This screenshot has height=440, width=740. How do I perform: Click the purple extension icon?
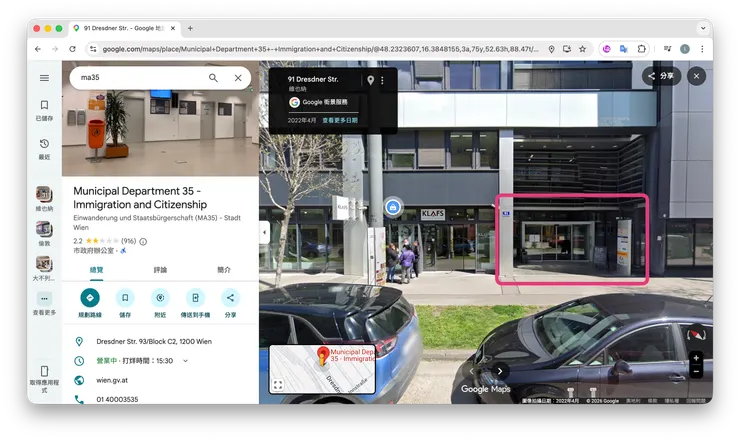click(607, 49)
